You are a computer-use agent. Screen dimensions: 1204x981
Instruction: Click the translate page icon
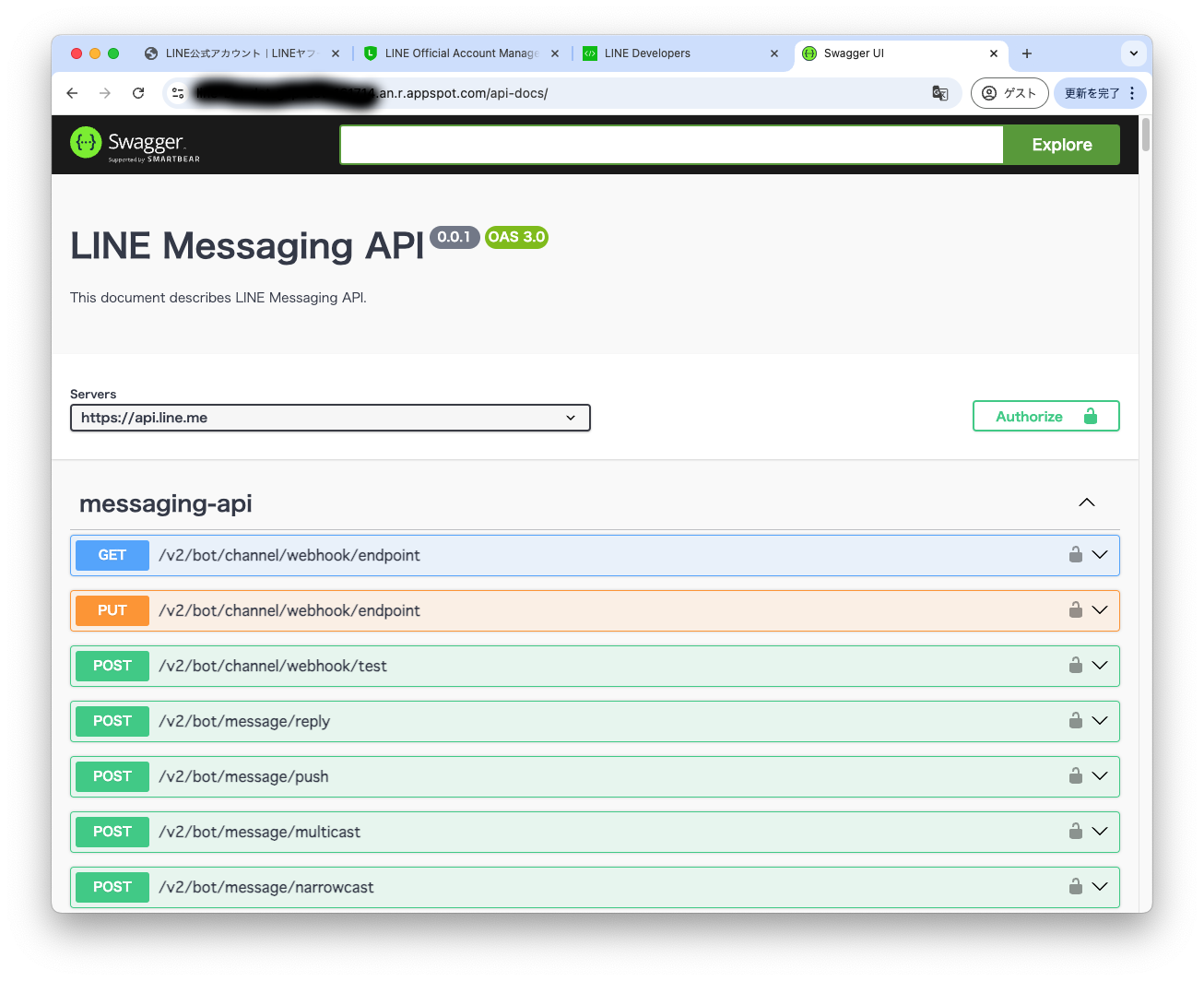click(x=940, y=93)
